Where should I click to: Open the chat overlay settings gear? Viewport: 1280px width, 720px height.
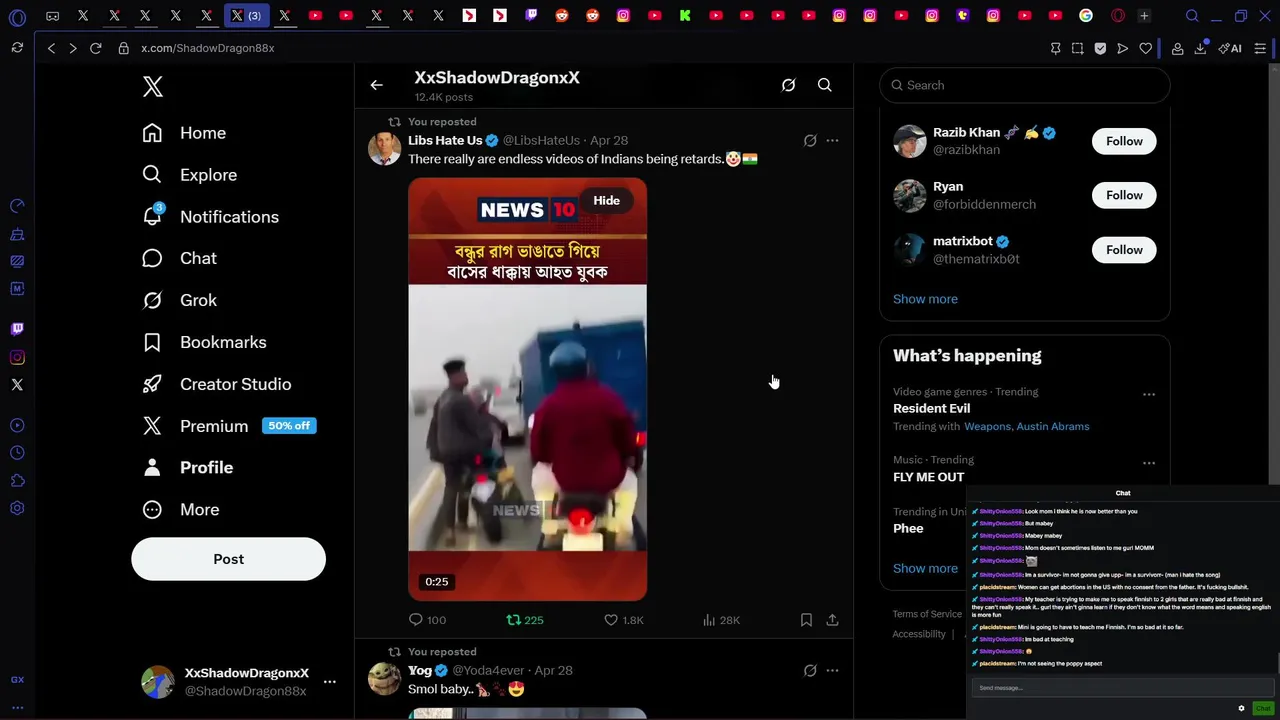click(1241, 708)
